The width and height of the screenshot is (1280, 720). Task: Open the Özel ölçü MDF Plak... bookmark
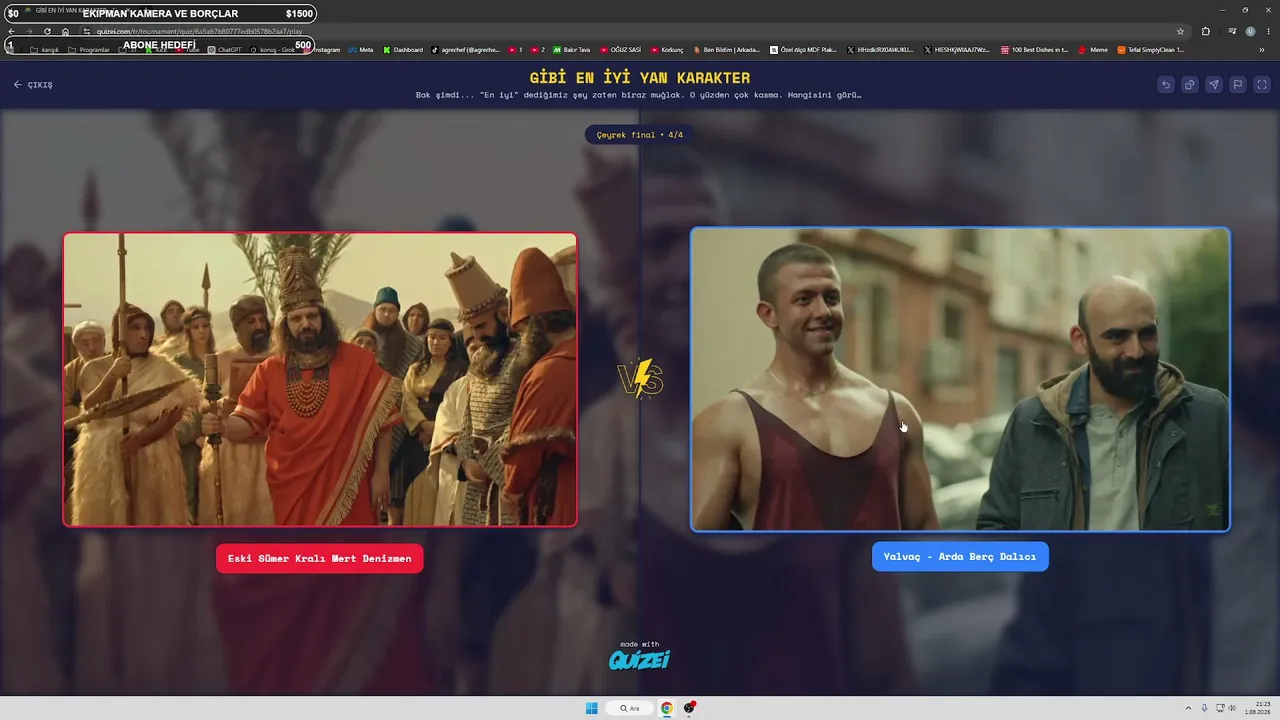tap(803, 50)
